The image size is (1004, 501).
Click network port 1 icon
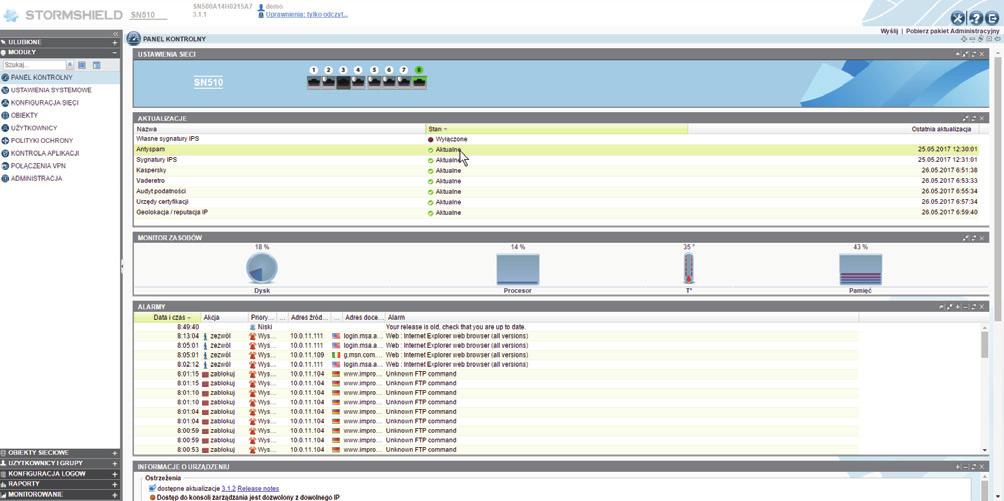point(314,83)
